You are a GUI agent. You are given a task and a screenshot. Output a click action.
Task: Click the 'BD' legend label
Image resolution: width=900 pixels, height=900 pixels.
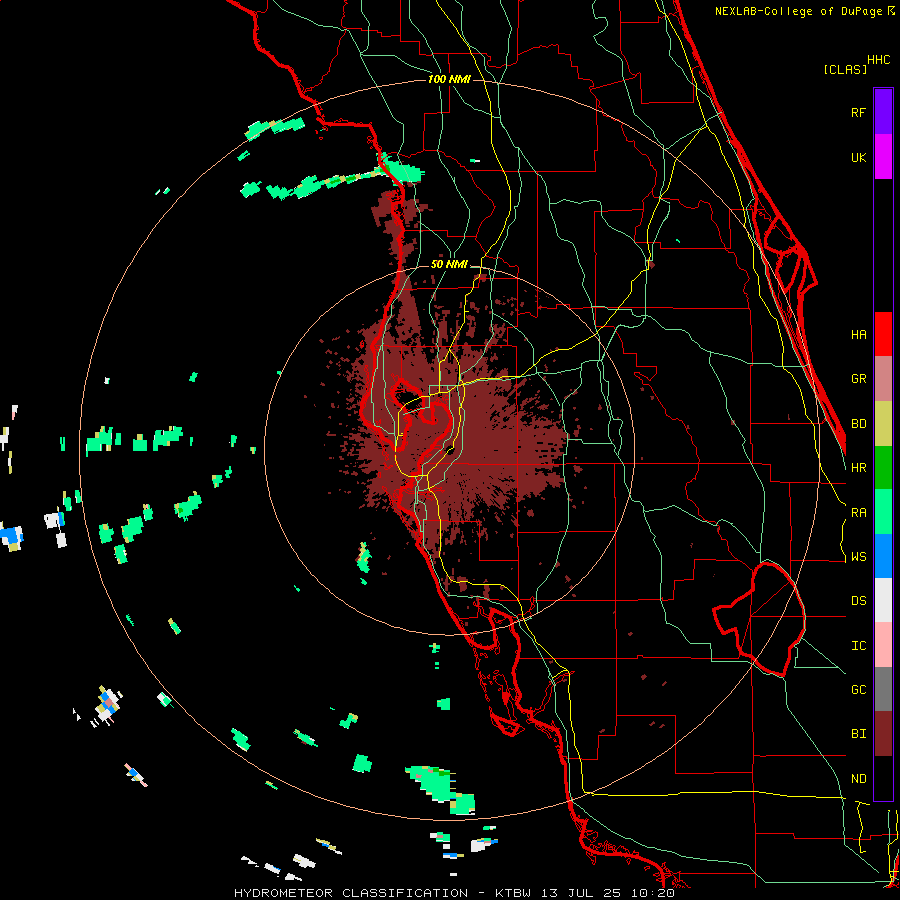tap(858, 424)
